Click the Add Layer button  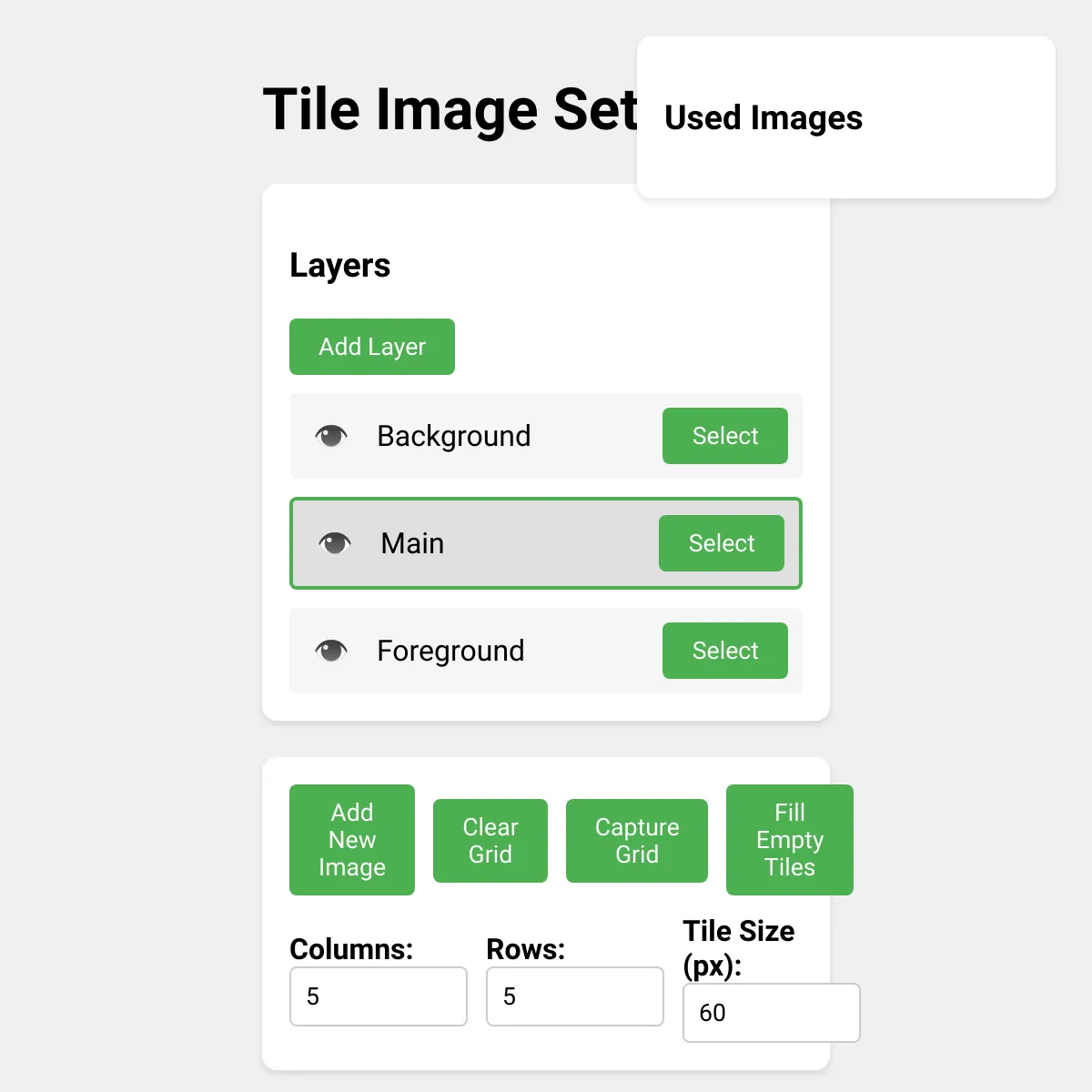pos(372,347)
